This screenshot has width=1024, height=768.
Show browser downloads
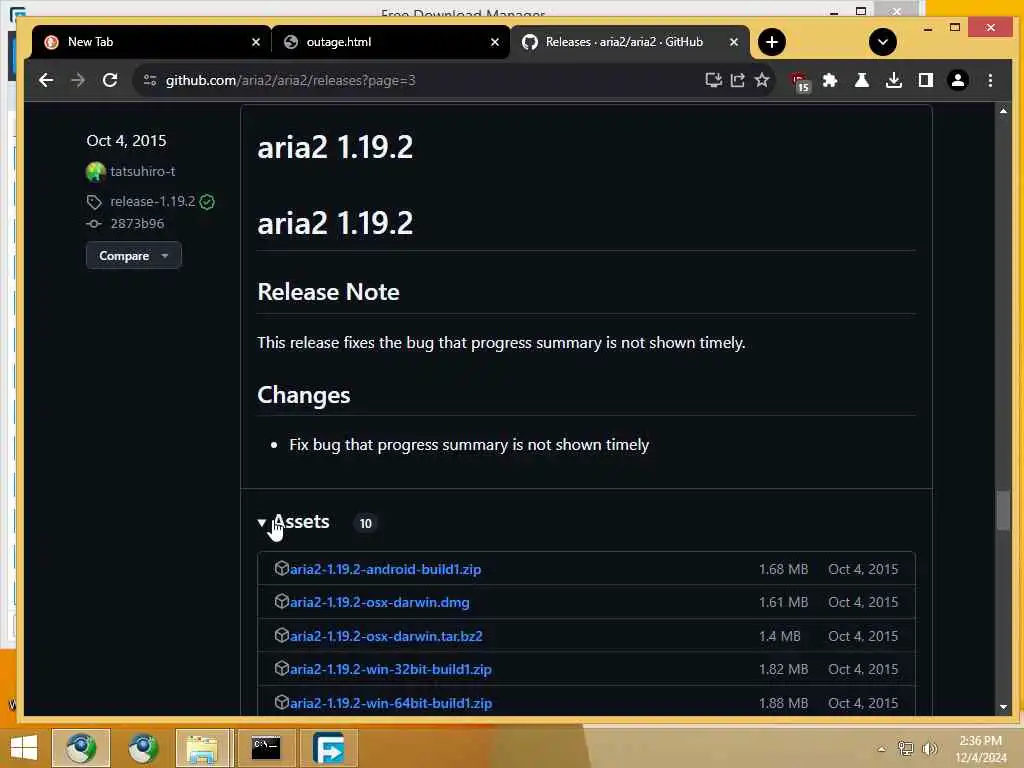point(893,80)
